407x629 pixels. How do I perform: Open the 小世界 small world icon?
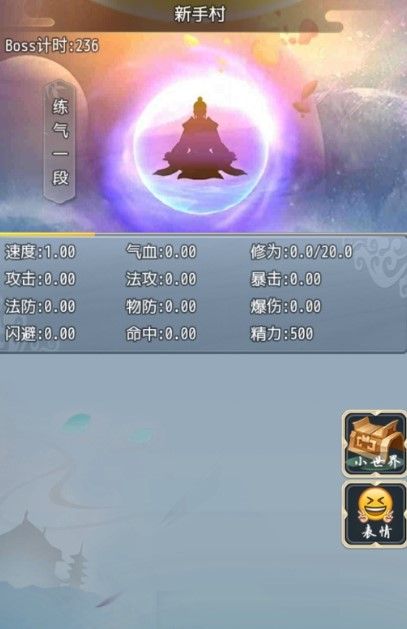[x=374, y=444]
